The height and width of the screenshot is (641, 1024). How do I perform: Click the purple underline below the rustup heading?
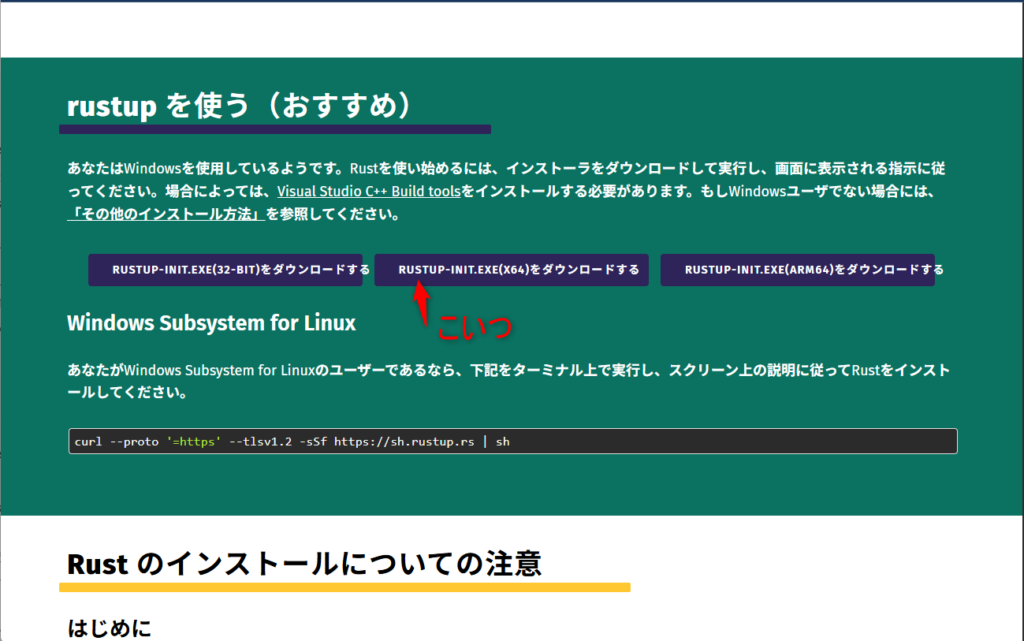point(274,129)
